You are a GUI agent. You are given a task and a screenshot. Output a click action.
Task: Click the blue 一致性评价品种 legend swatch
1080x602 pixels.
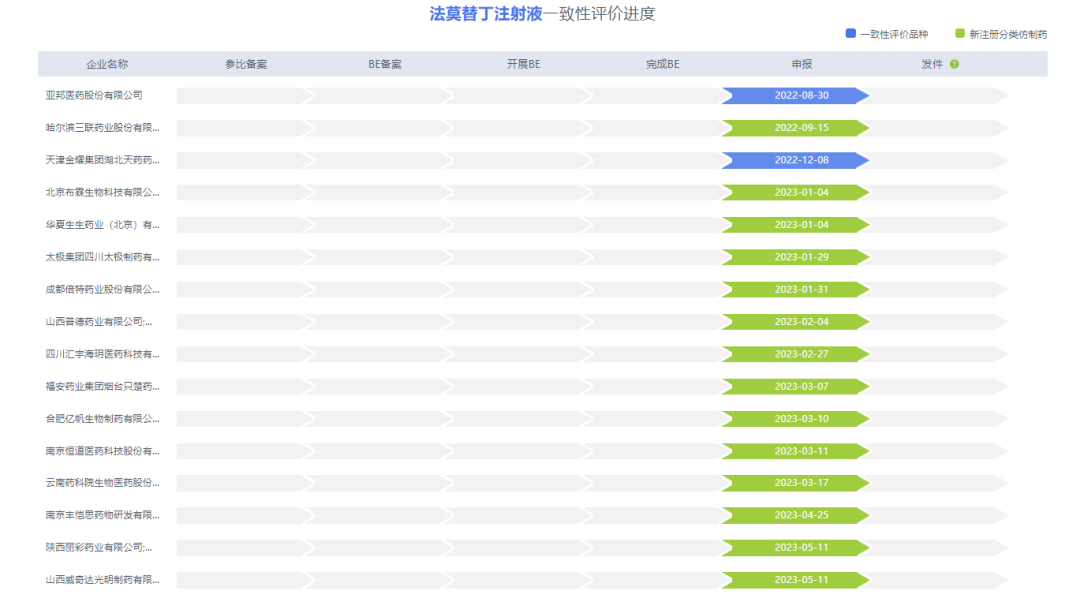(851, 34)
